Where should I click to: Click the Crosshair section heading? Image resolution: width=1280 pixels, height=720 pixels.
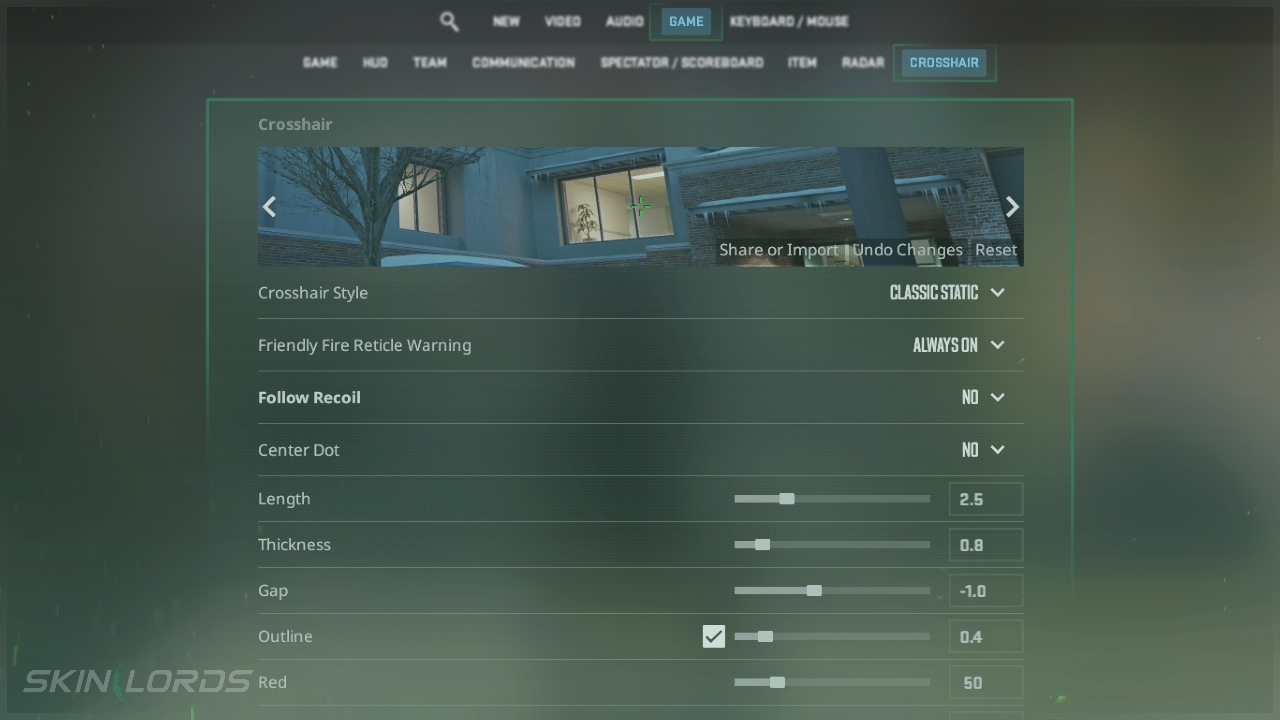point(295,124)
